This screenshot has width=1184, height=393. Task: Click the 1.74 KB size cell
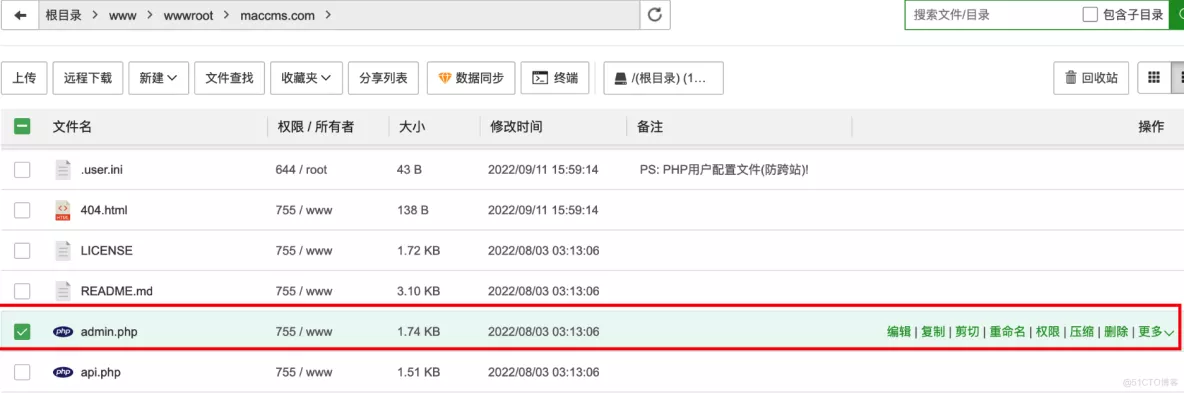pos(418,331)
